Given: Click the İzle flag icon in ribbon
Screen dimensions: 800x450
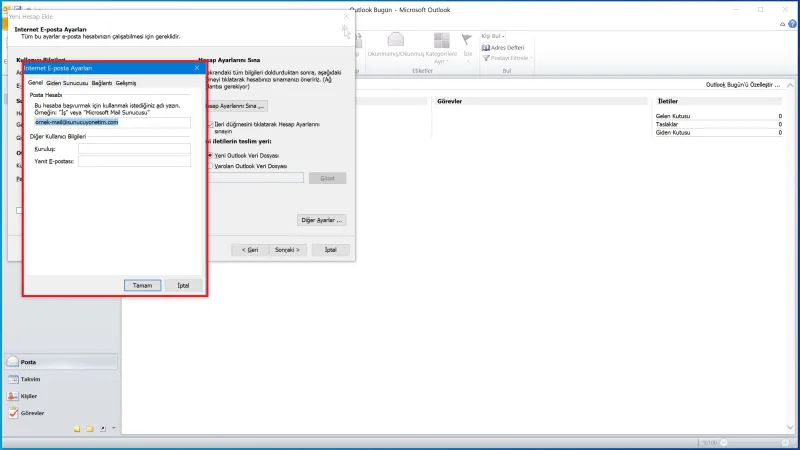Looking at the screenshot, I should (466, 40).
